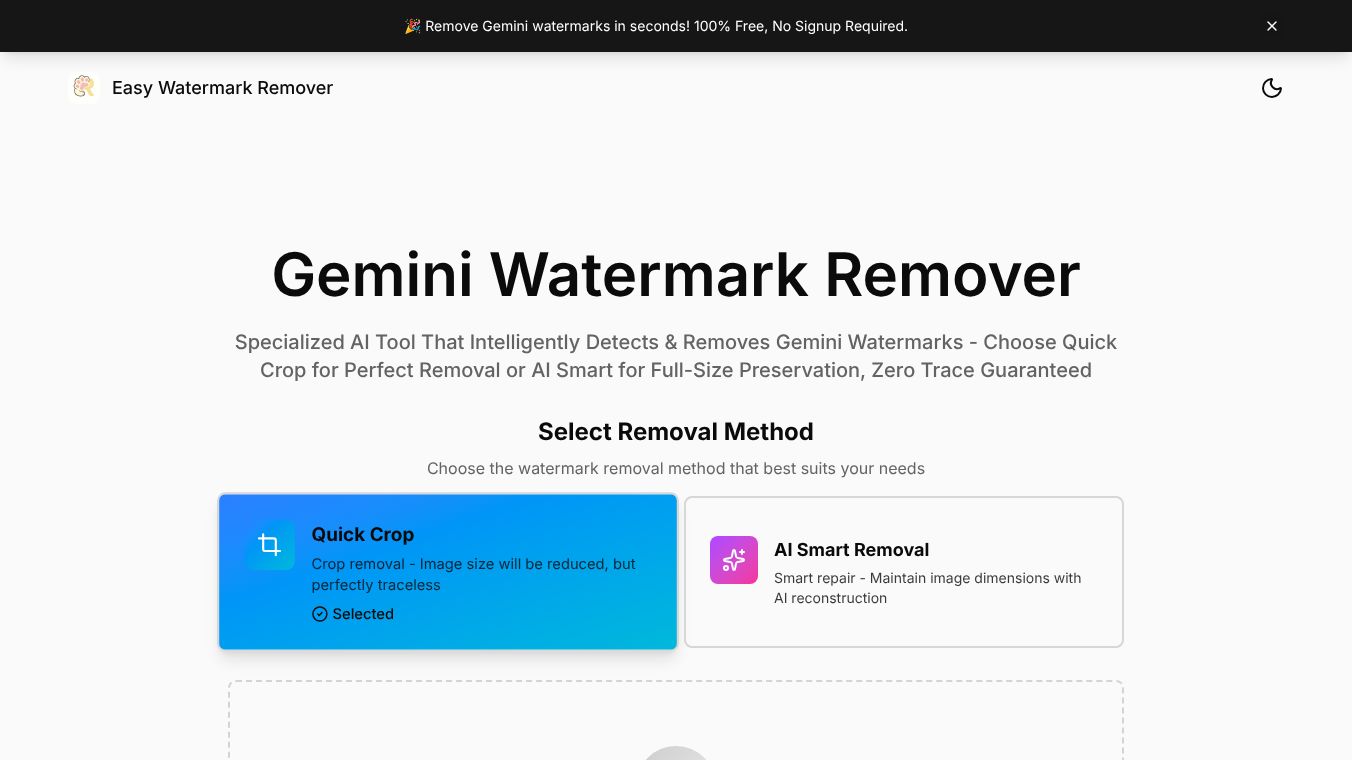Select the Quick Crop removal method
Viewport: 1352px width, 760px height.
click(447, 571)
